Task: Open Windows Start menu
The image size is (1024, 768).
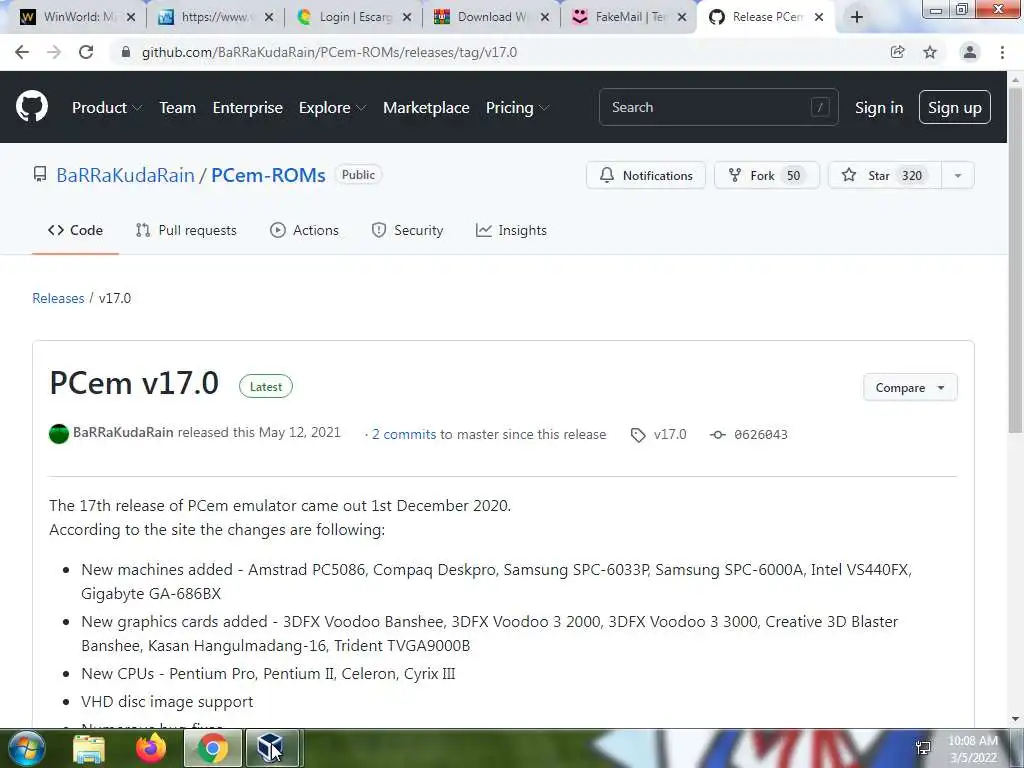Action: (x=27, y=748)
